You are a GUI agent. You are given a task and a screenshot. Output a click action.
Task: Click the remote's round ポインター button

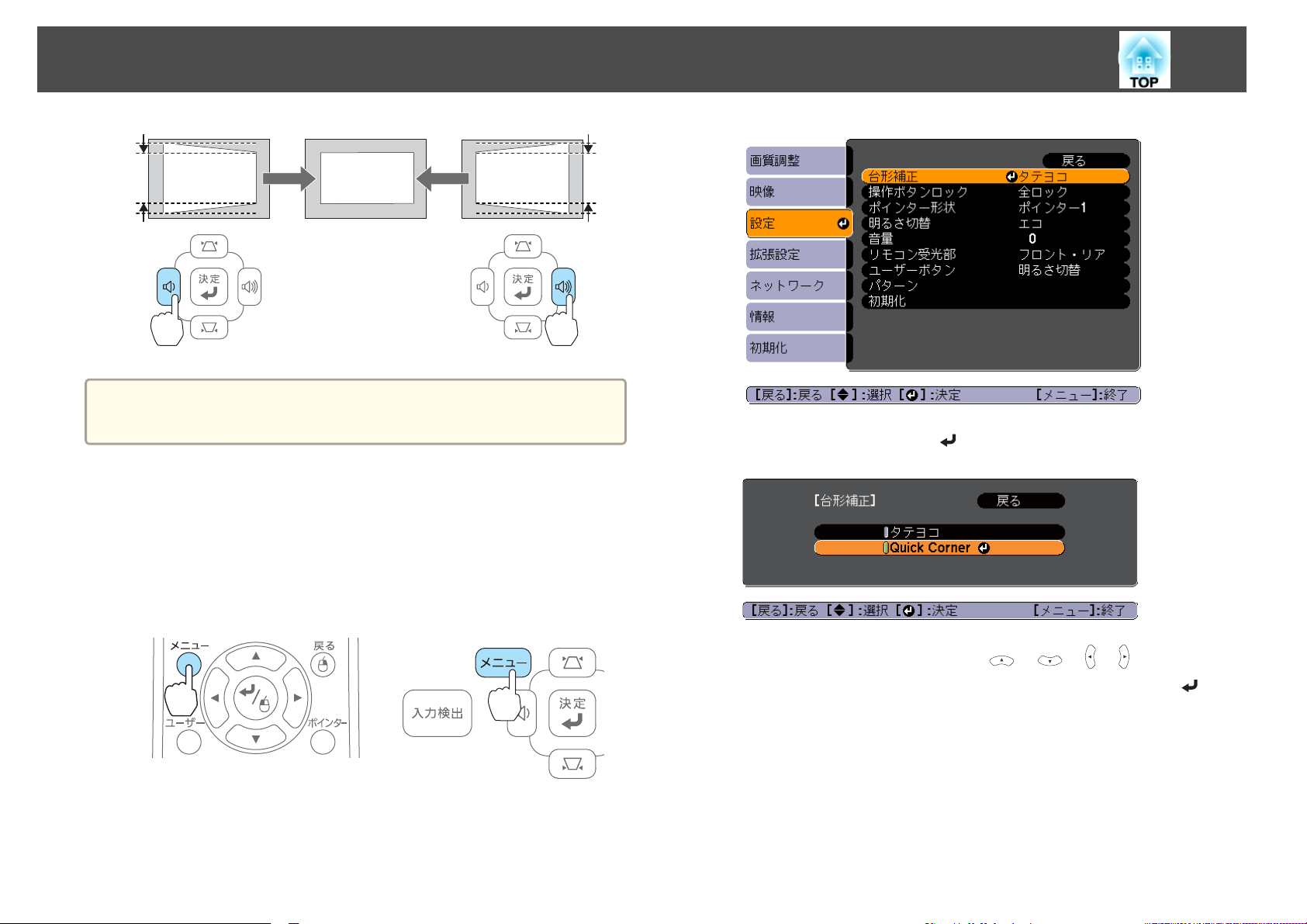[323, 742]
